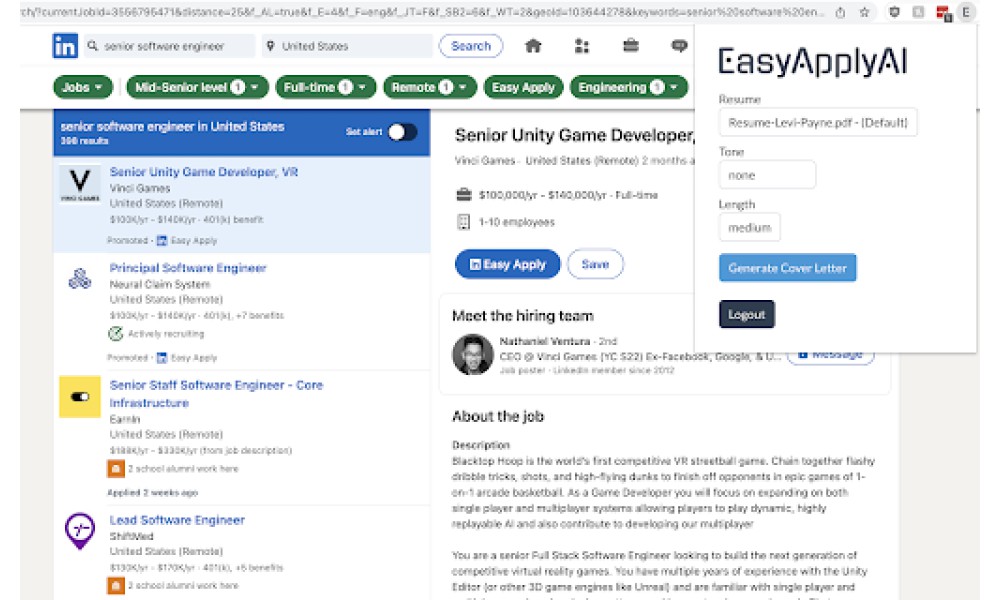Expand the Remote filter dropdown
Screen dimensions: 1000x600
click(x=430, y=87)
